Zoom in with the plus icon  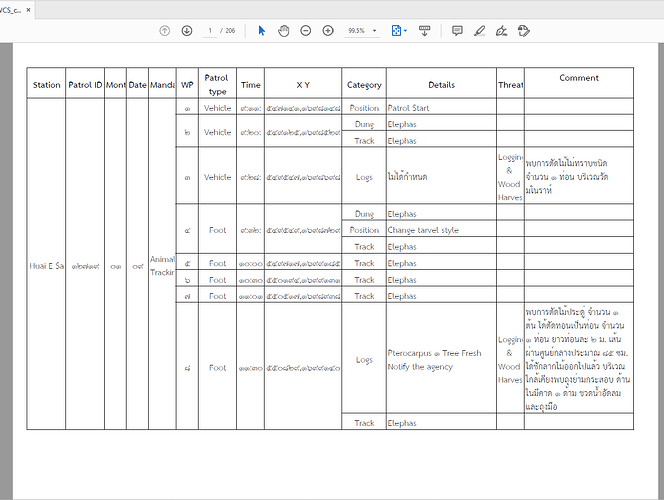click(x=328, y=31)
